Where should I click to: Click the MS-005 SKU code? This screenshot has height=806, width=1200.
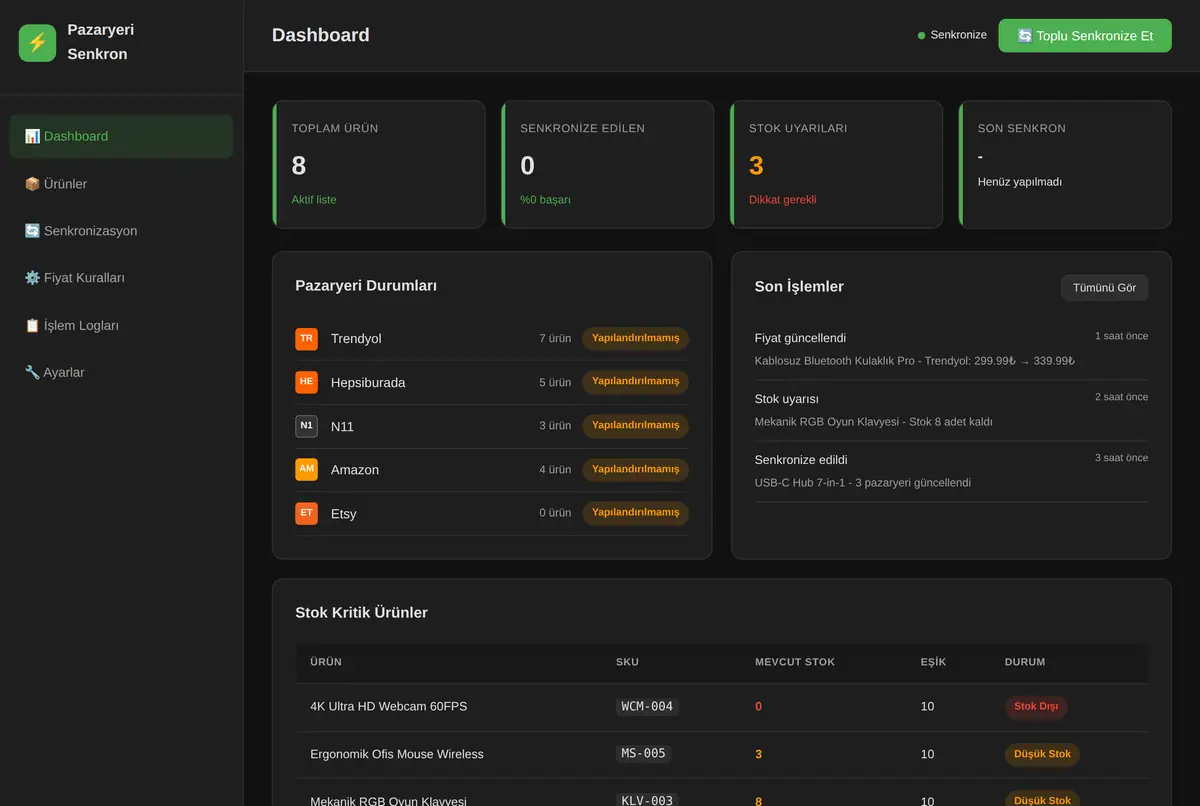click(x=643, y=754)
